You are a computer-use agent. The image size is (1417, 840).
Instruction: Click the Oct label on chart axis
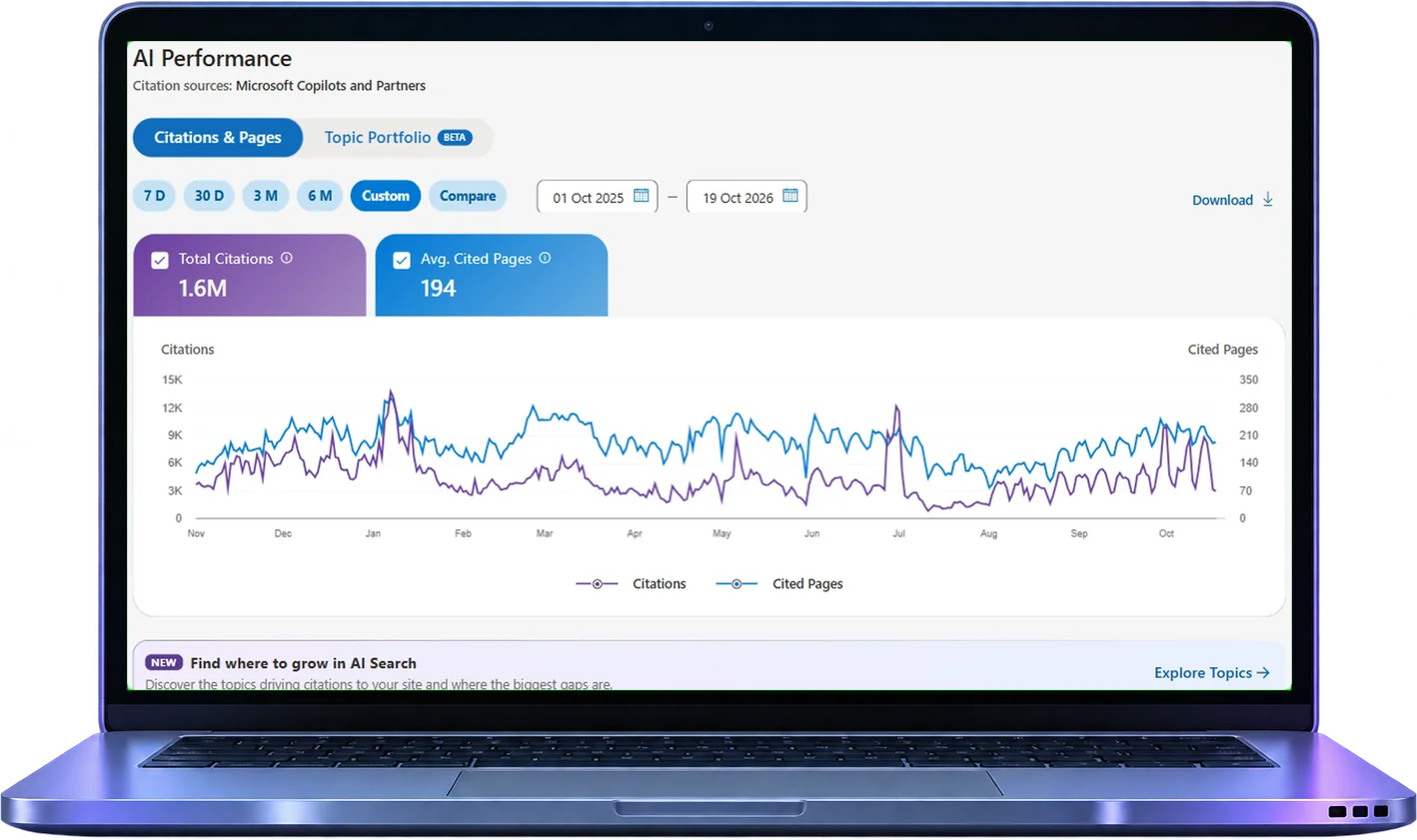pos(1166,533)
